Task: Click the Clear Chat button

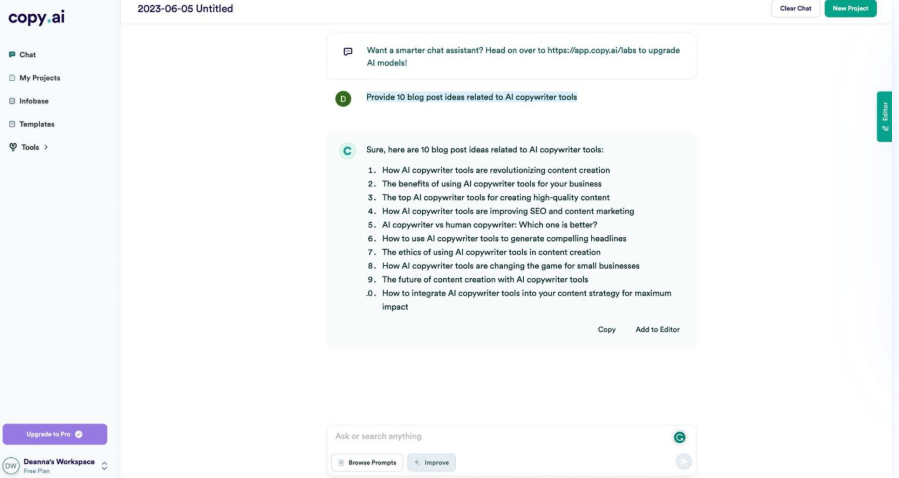Action: click(795, 9)
